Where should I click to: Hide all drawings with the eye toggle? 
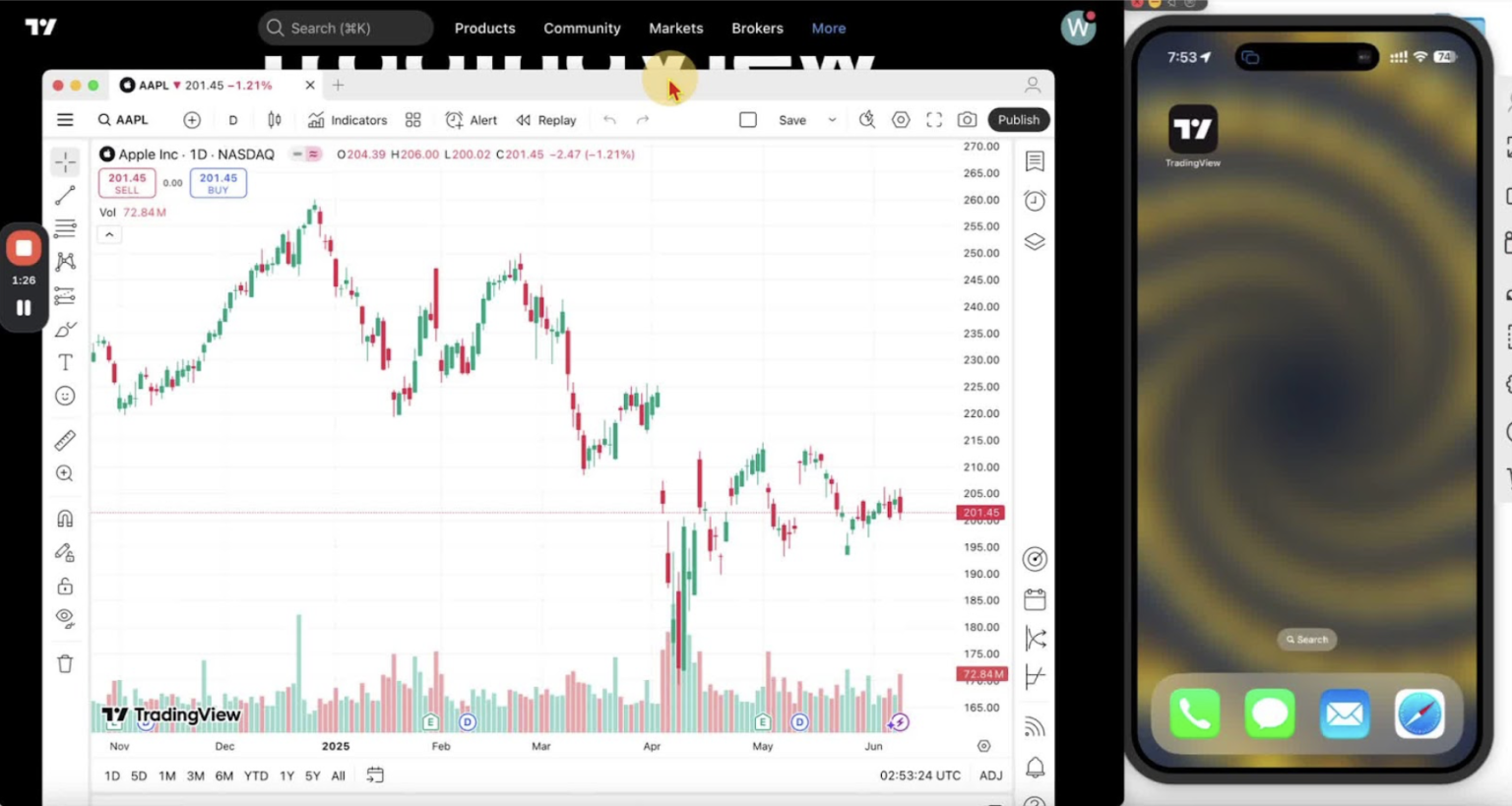point(64,618)
